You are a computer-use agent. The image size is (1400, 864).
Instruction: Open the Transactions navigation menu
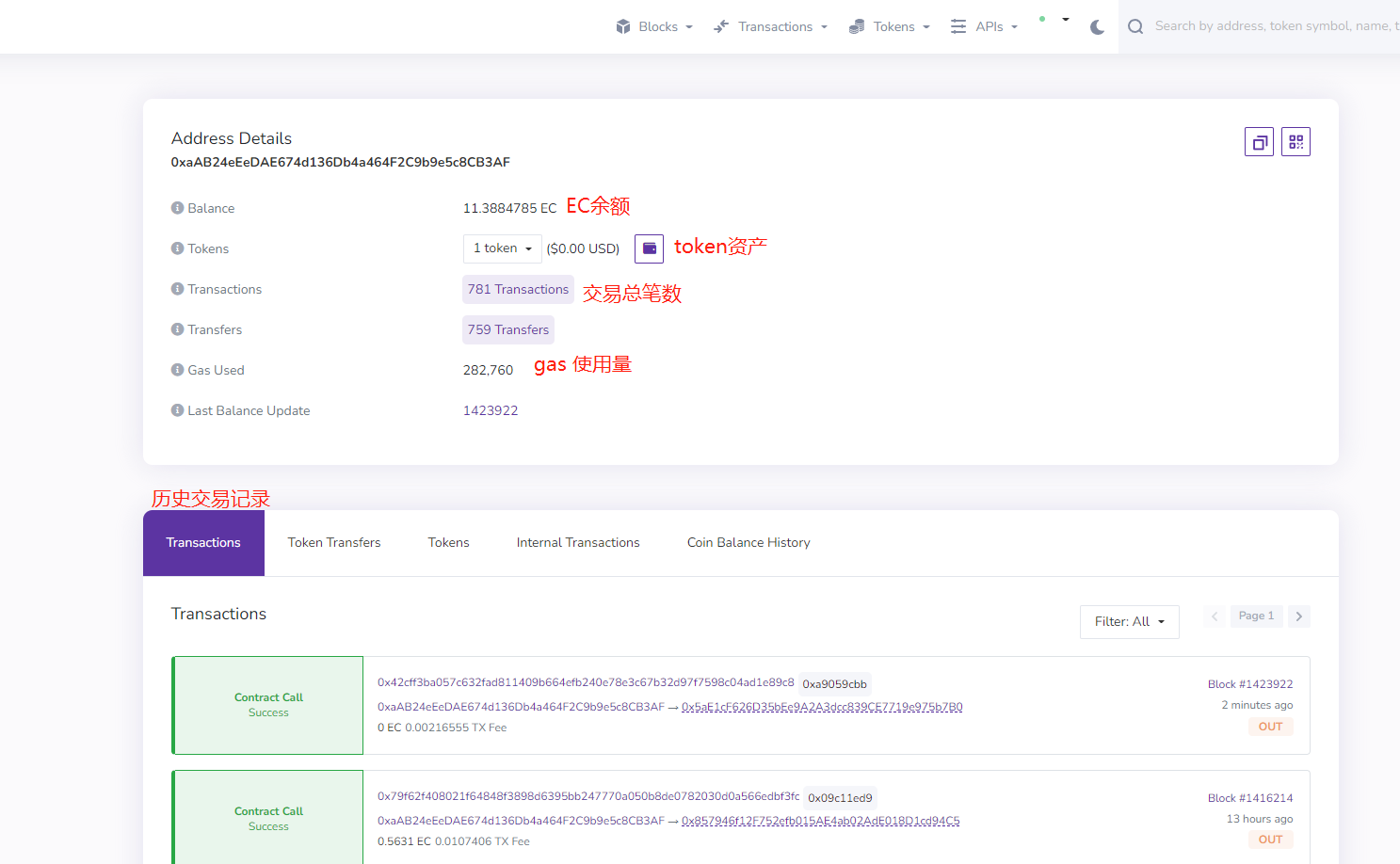coord(770,26)
